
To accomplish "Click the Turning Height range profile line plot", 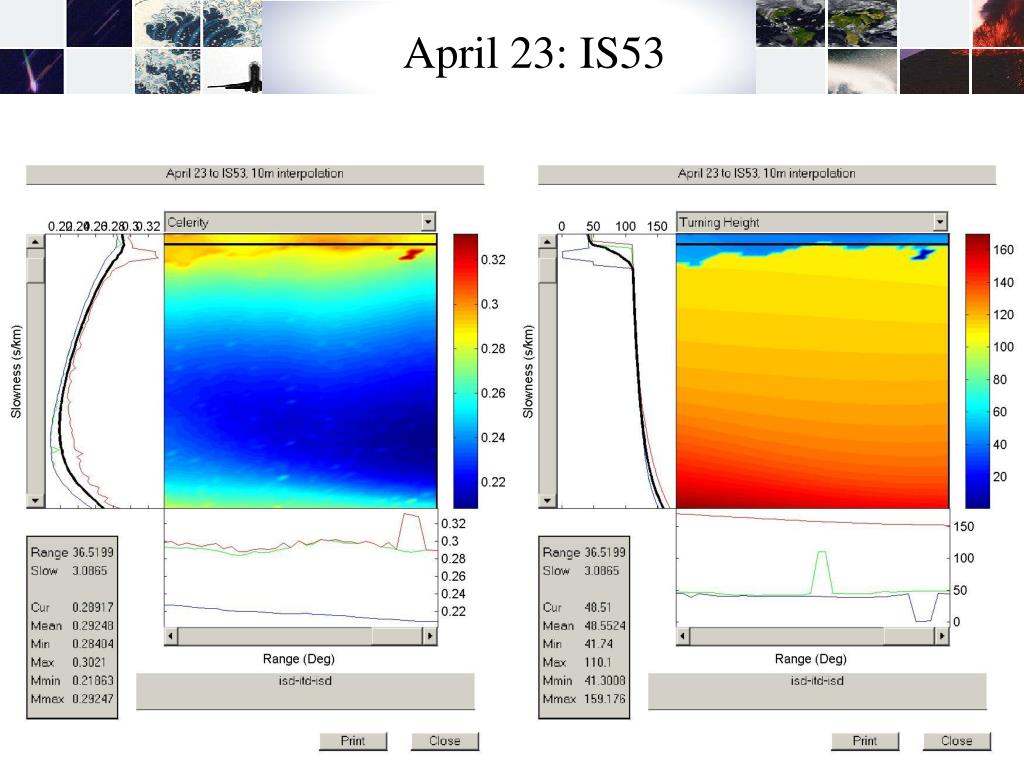I will pyautogui.click(x=812, y=568).
